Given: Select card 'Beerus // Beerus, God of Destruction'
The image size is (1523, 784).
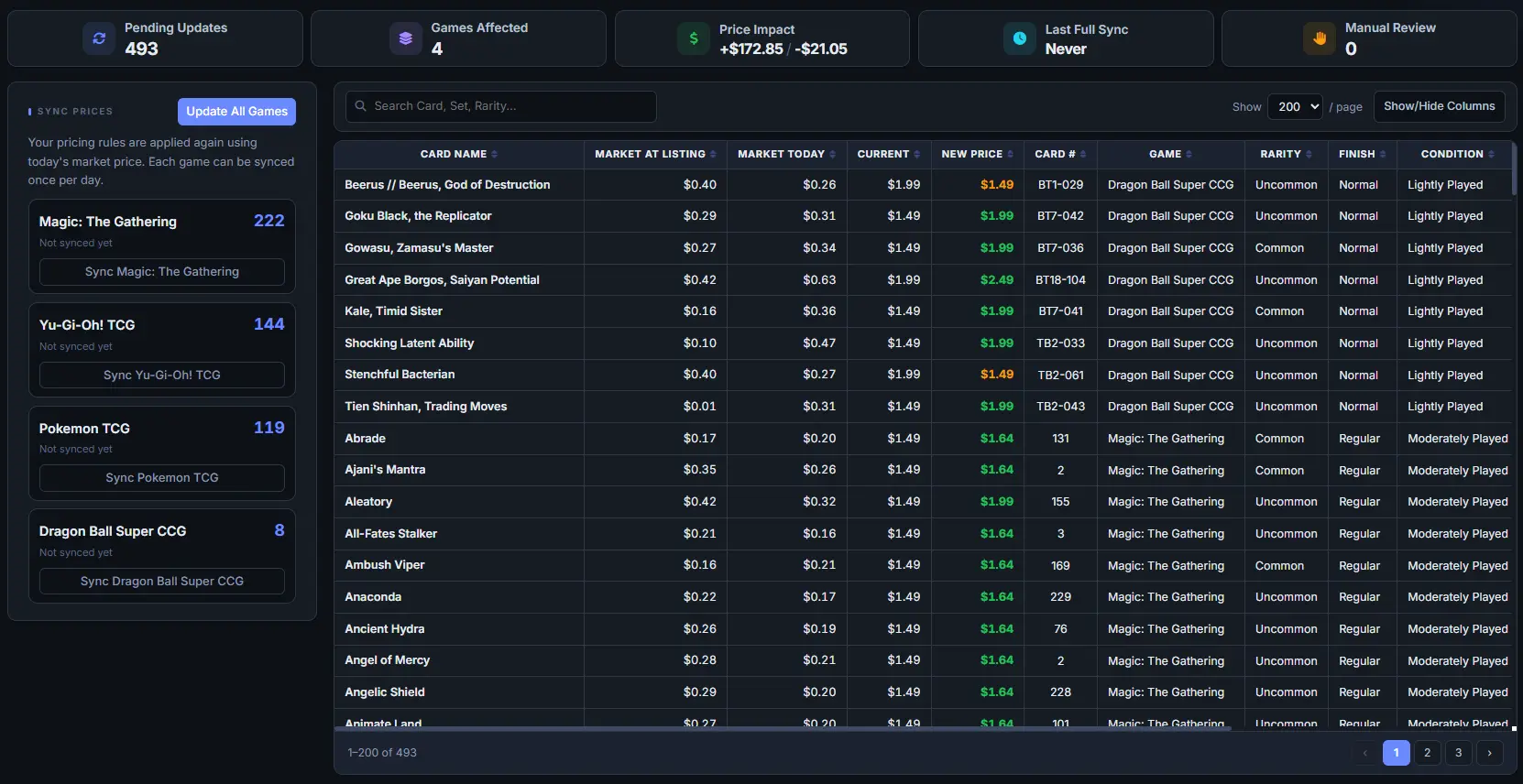Looking at the screenshot, I should click(x=447, y=185).
